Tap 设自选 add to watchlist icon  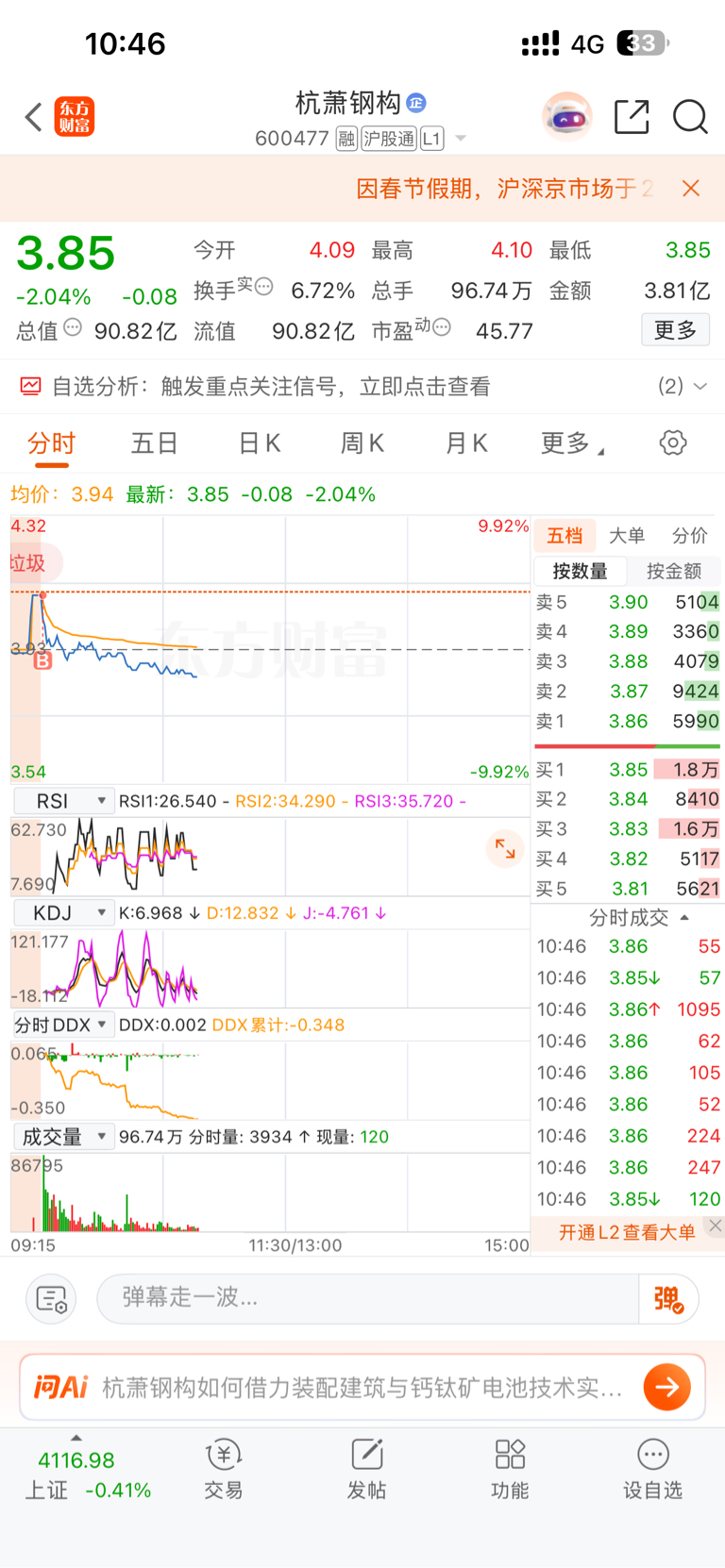[652, 1469]
